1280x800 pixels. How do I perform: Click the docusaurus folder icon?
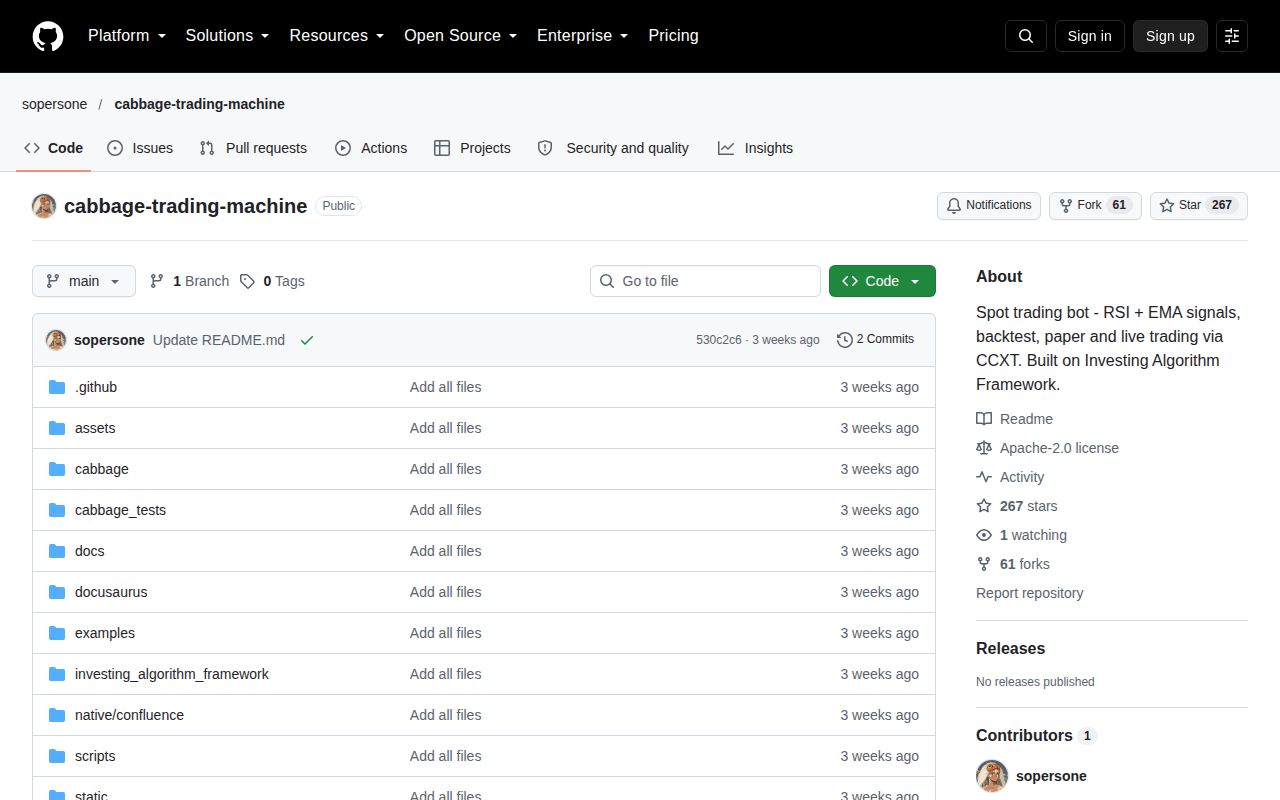57,592
